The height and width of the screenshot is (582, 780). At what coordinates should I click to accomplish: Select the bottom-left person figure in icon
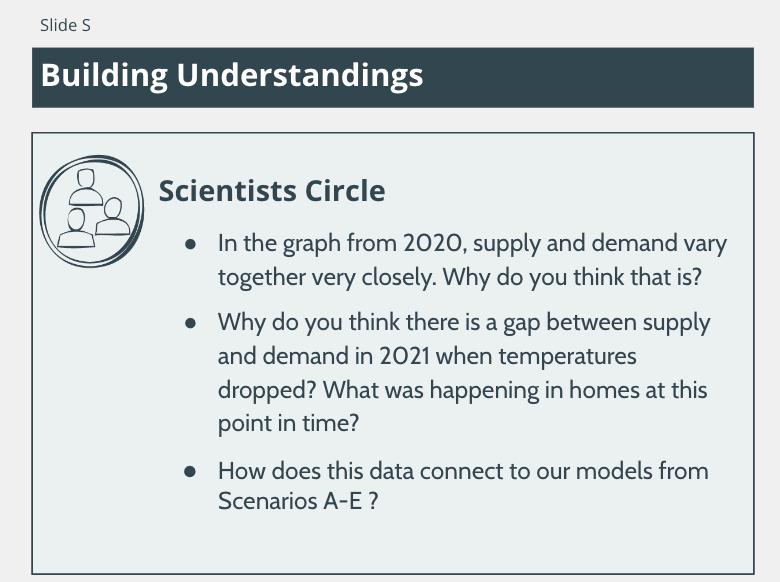tap(76, 228)
